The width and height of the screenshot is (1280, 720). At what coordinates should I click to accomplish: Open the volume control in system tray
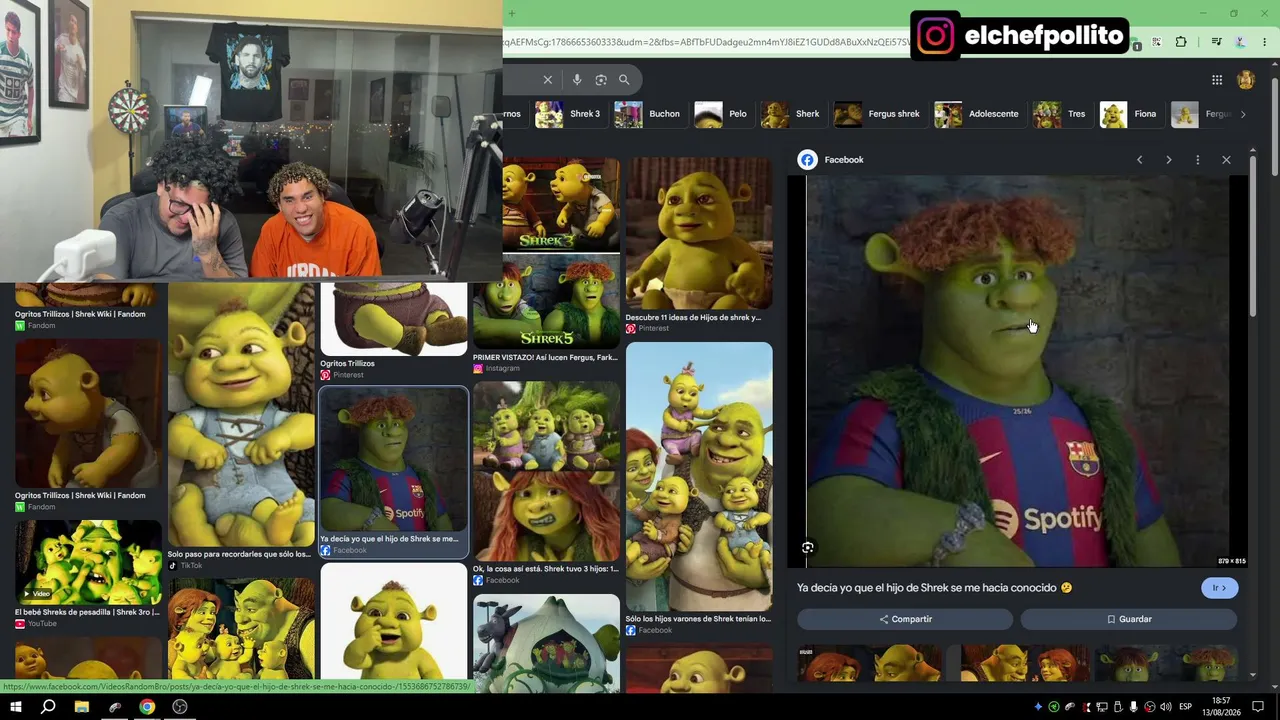1166,707
